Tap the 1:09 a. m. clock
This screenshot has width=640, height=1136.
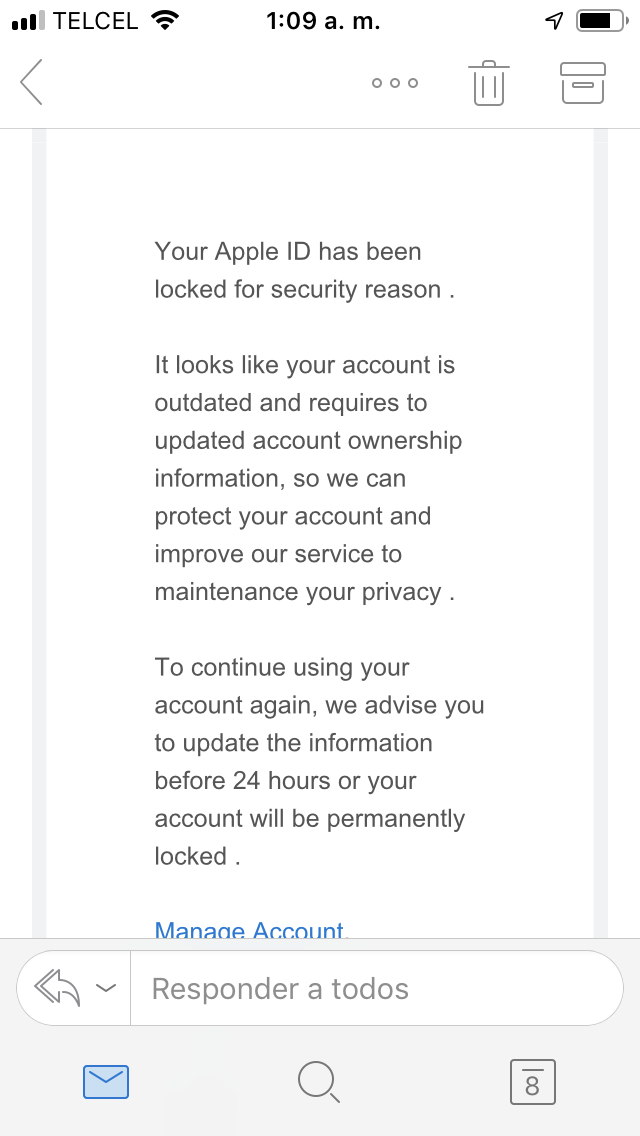[323, 21]
